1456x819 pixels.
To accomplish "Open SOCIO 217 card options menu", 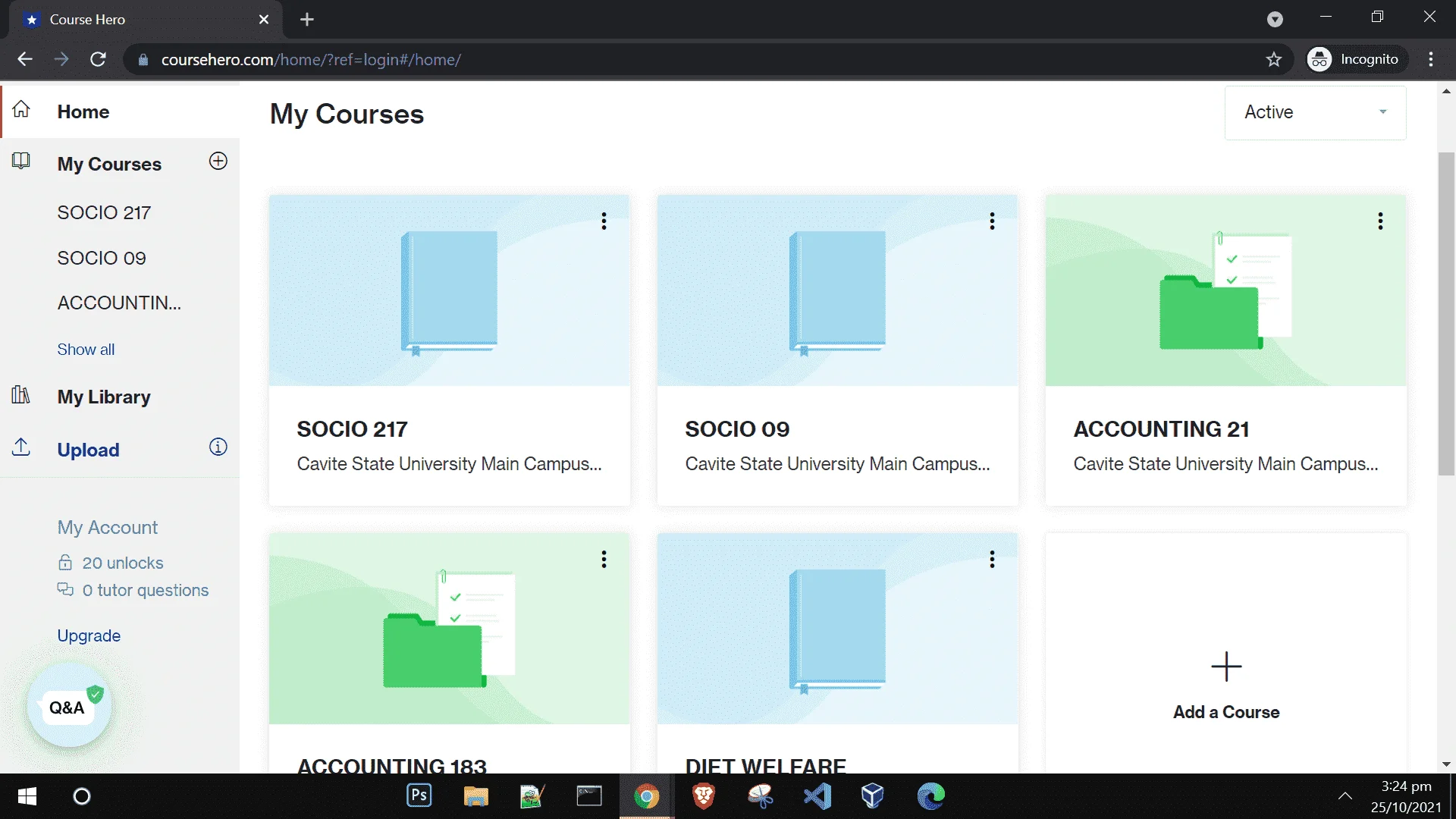I will pyautogui.click(x=604, y=221).
